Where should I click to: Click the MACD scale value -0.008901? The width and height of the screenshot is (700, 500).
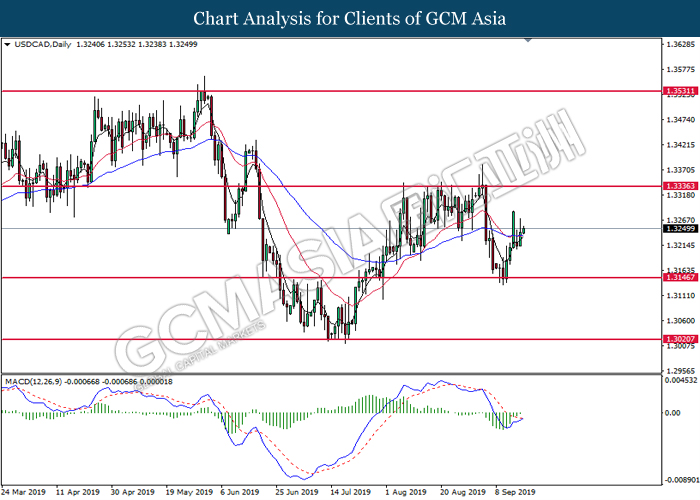680,480
